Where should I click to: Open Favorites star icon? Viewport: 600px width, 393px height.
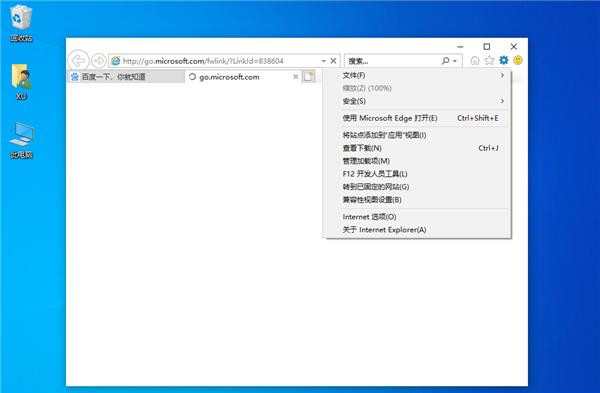tap(489, 60)
